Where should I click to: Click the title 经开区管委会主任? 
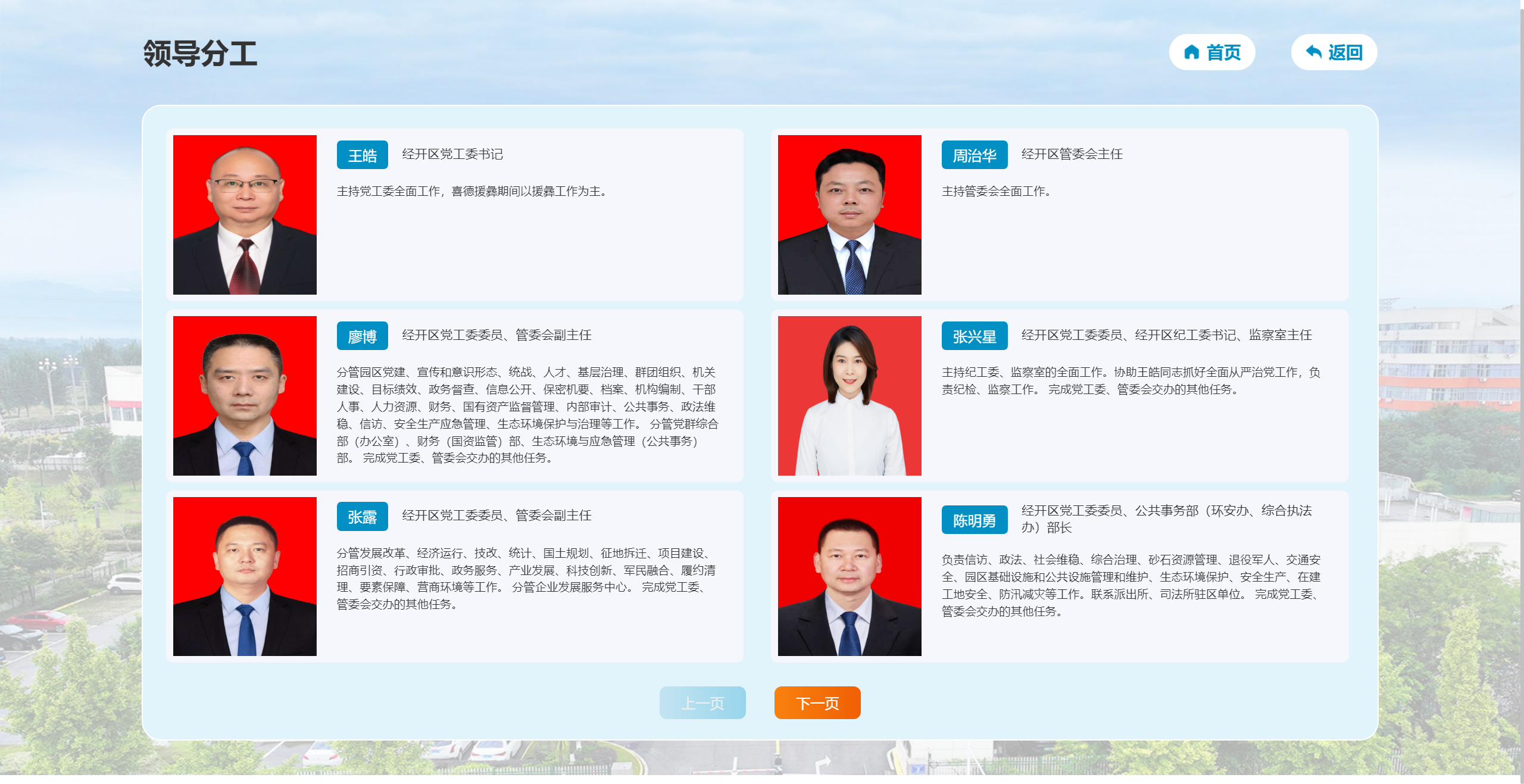(1072, 154)
